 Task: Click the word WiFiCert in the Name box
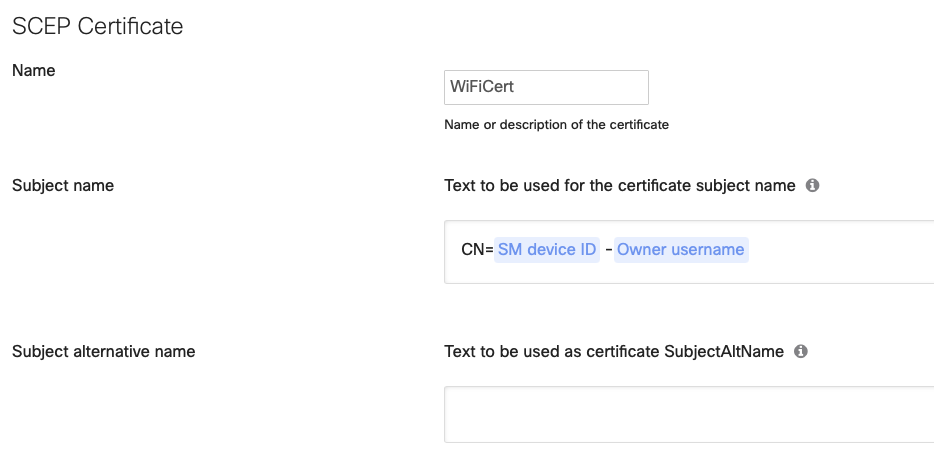click(x=482, y=87)
